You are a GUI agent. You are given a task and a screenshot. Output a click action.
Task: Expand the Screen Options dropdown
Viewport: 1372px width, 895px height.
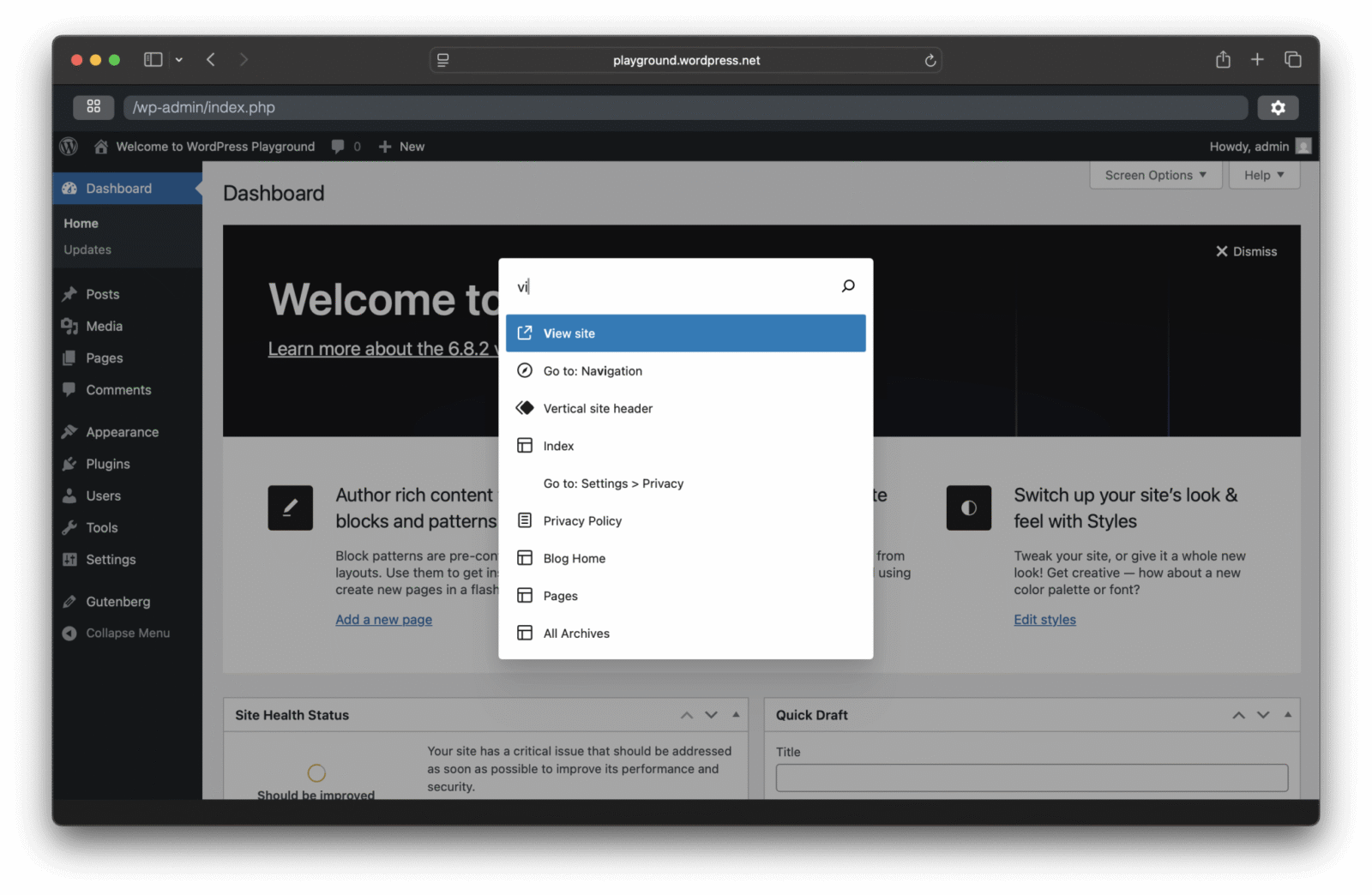1155,175
